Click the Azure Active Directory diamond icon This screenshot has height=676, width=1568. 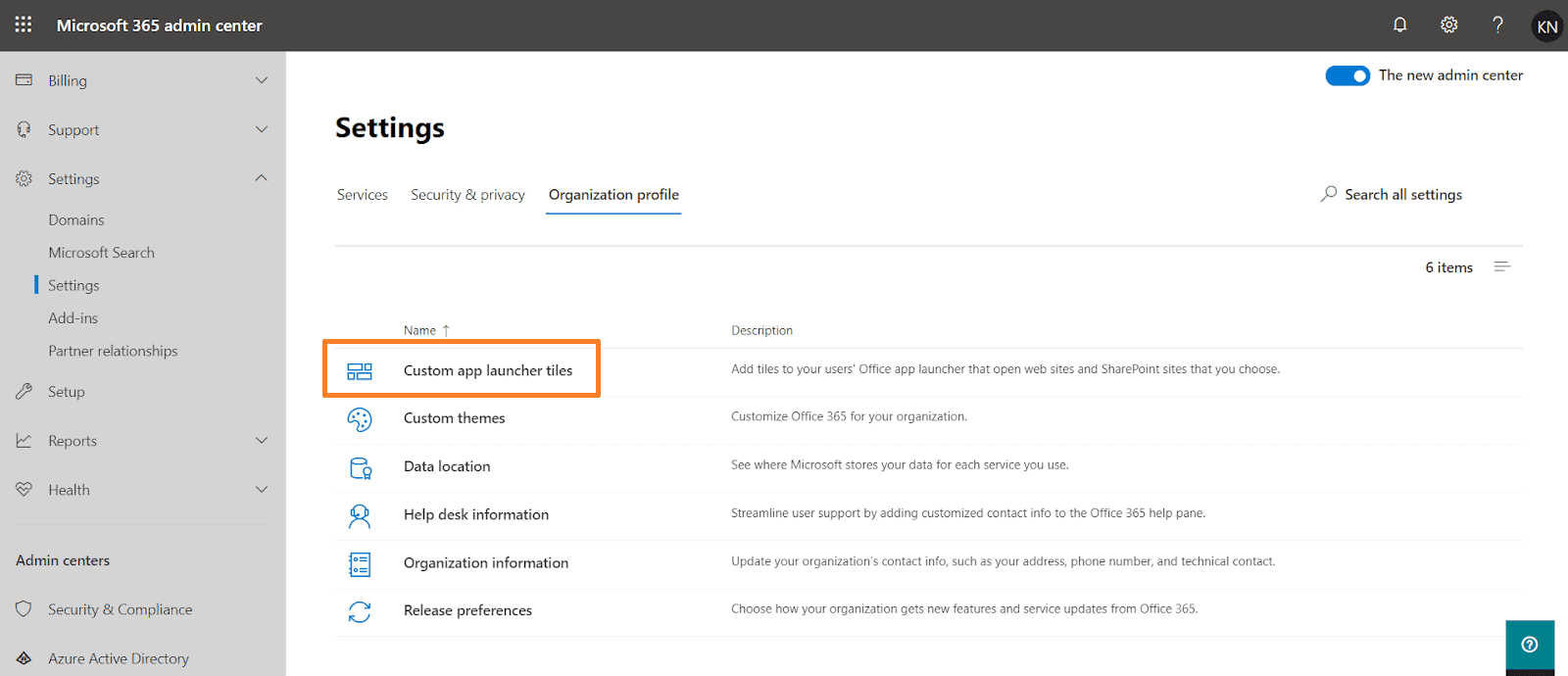(x=24, y=658)
